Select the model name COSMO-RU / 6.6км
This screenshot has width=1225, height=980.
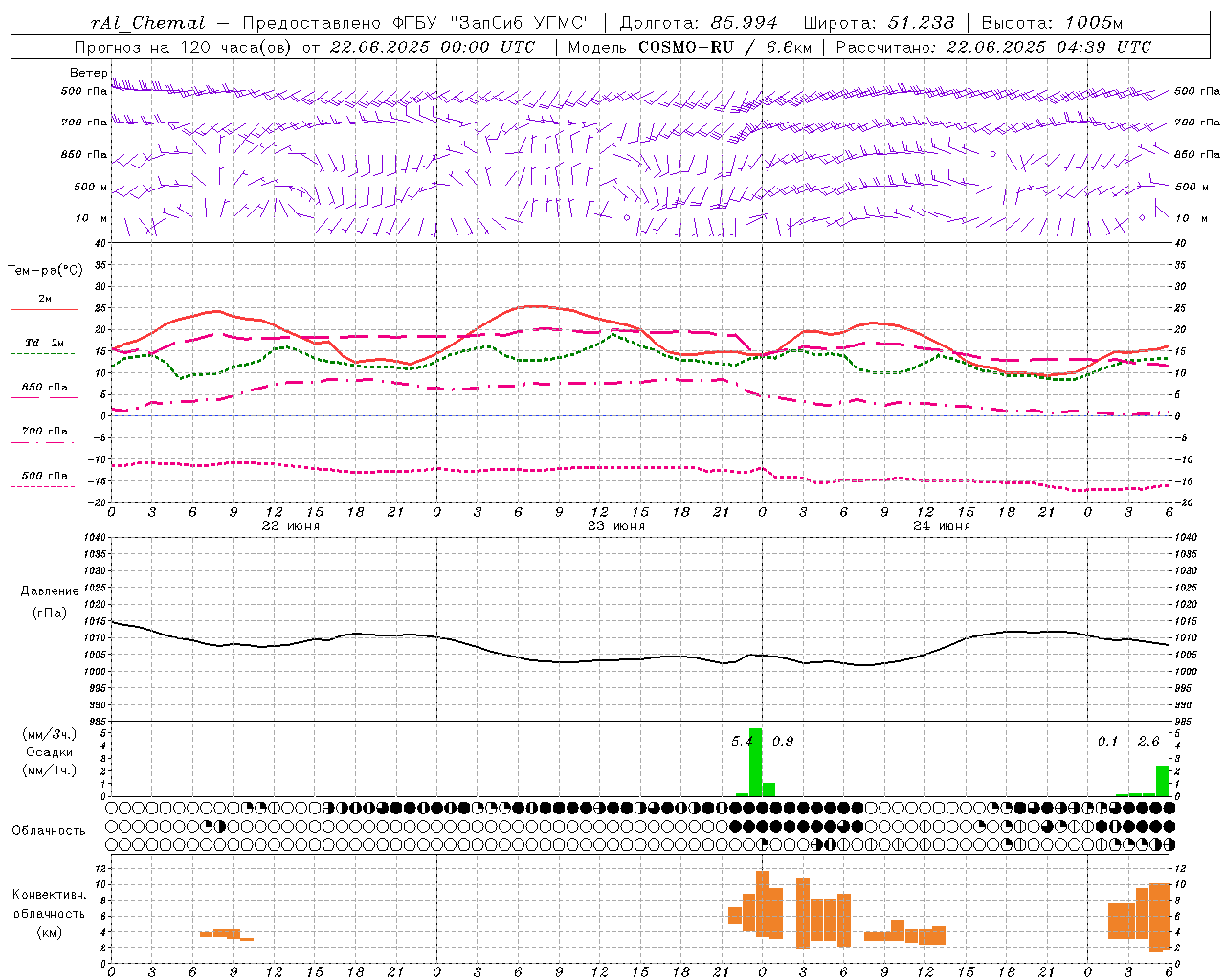[x=724, y=47]
